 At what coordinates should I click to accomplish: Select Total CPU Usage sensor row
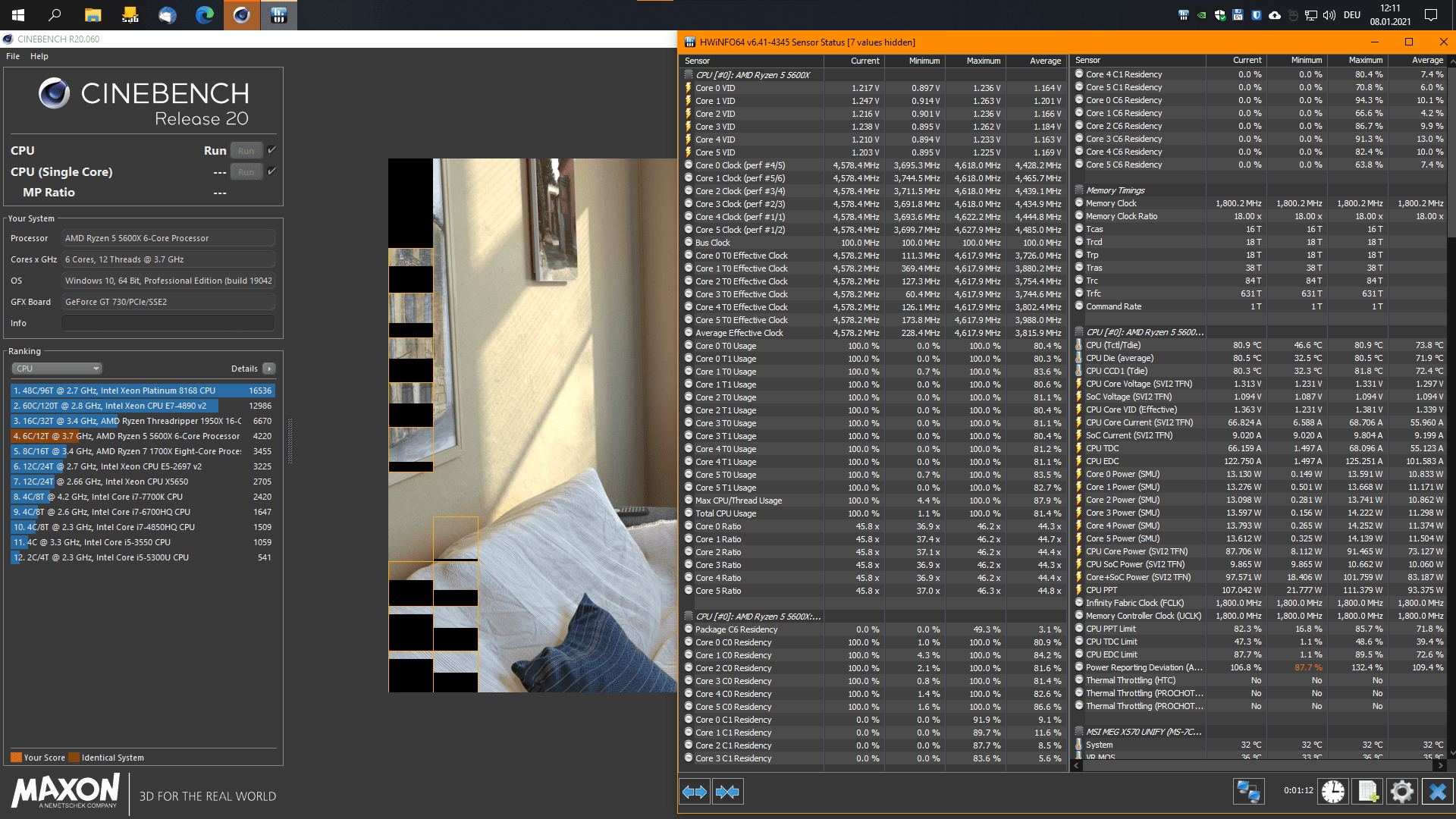(874, 513)
